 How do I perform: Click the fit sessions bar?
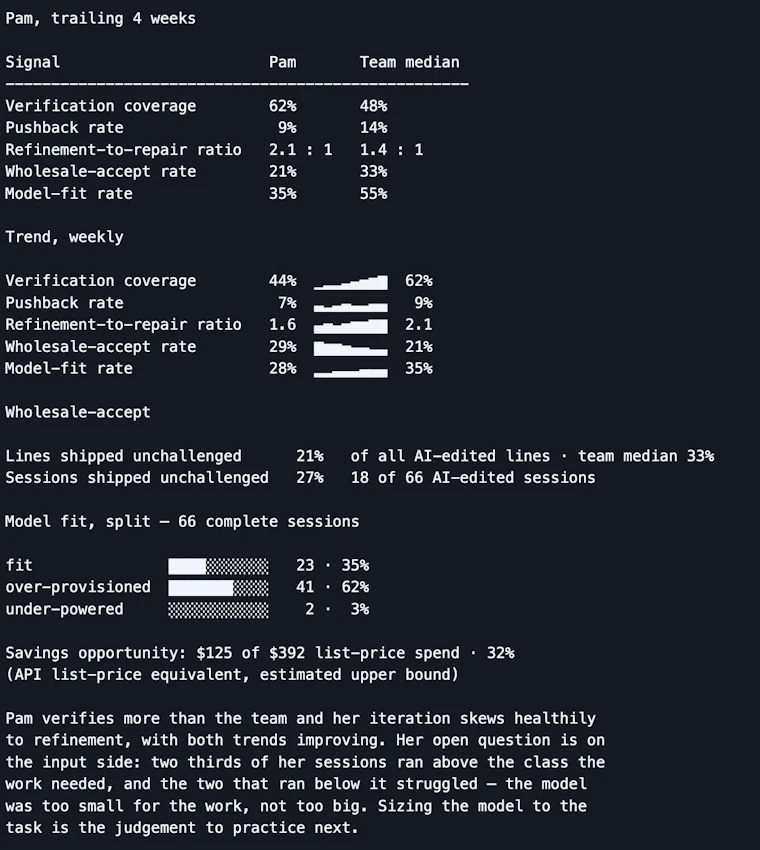pyautogui.click(x=218, y=566)
